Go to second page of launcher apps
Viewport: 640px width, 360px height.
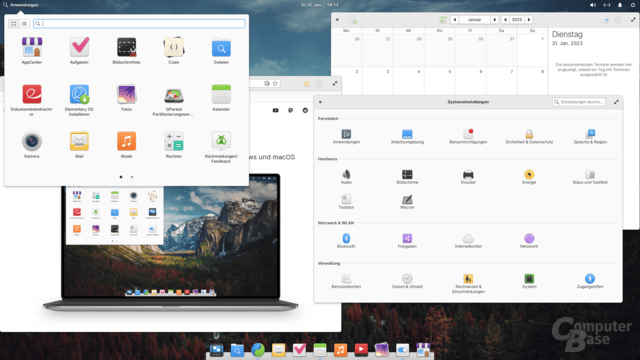pyautogui.click(x=132, y=177)
